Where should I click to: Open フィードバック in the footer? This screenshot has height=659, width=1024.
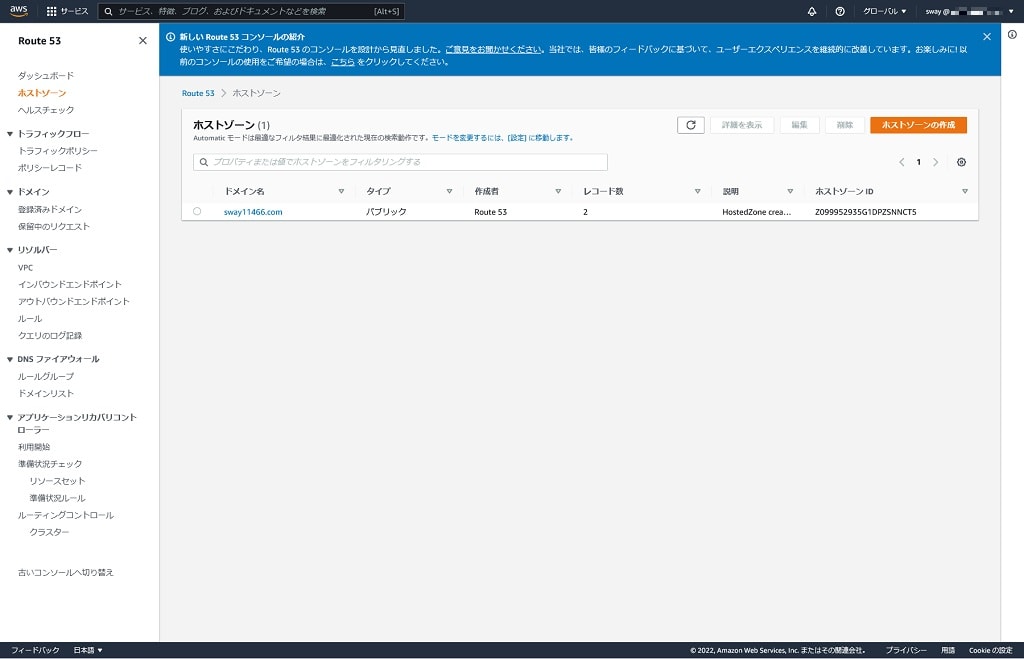tap(35, 650)
